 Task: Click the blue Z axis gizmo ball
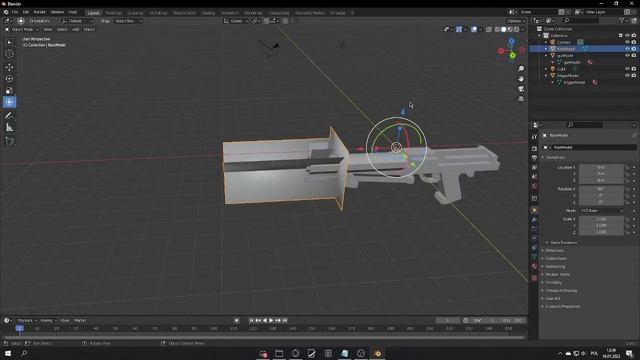tap(511, 41)
